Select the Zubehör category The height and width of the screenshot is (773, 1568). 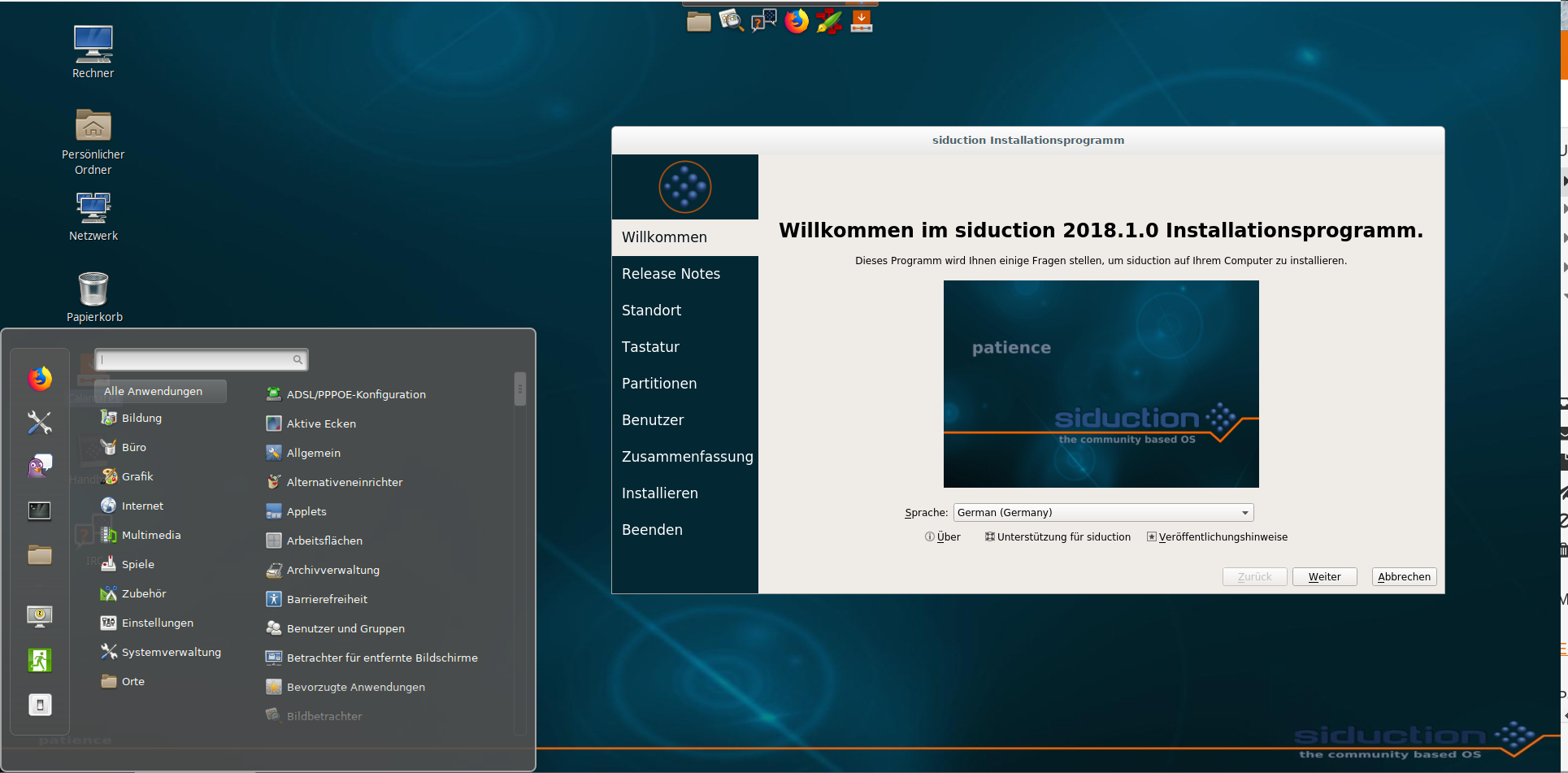click(133, 593)
